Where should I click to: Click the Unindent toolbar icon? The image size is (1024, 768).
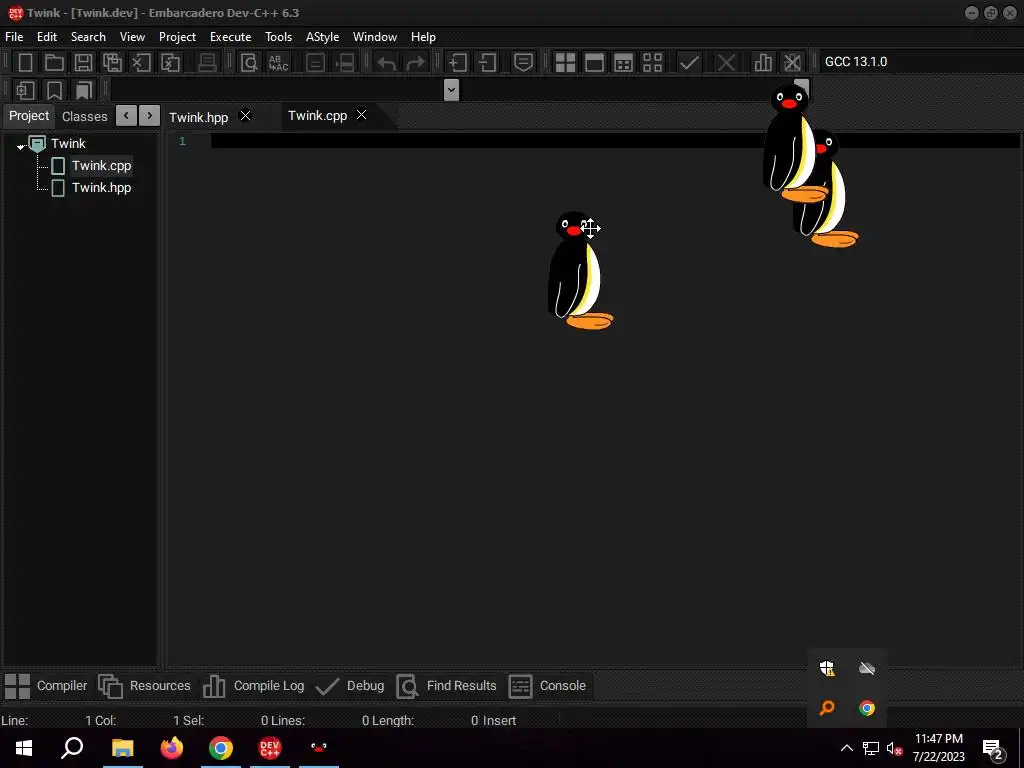(x=487, y=63)
